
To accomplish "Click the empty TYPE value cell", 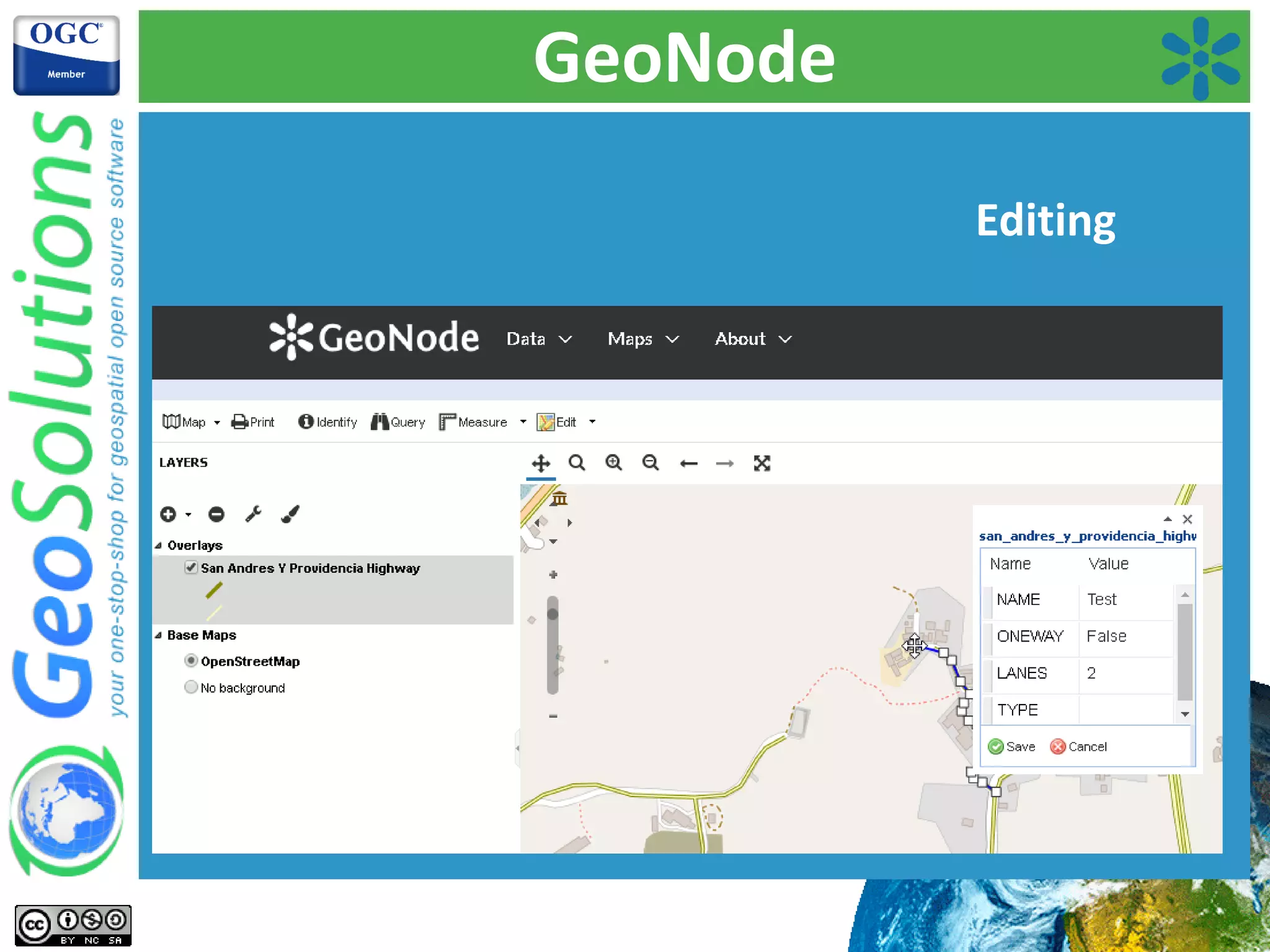I will pos(1126,710).
